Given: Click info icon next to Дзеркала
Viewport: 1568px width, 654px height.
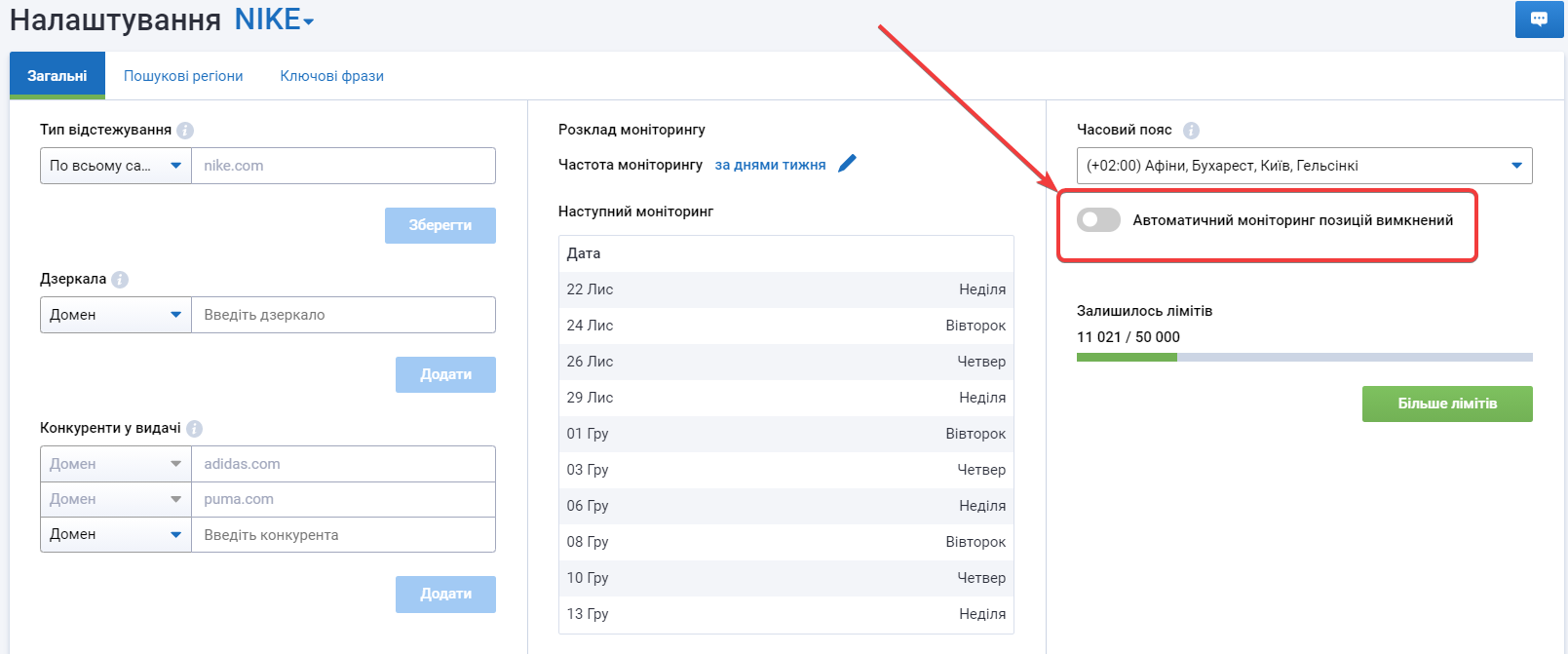Looking at the screenshot, I should coord(120,280).
